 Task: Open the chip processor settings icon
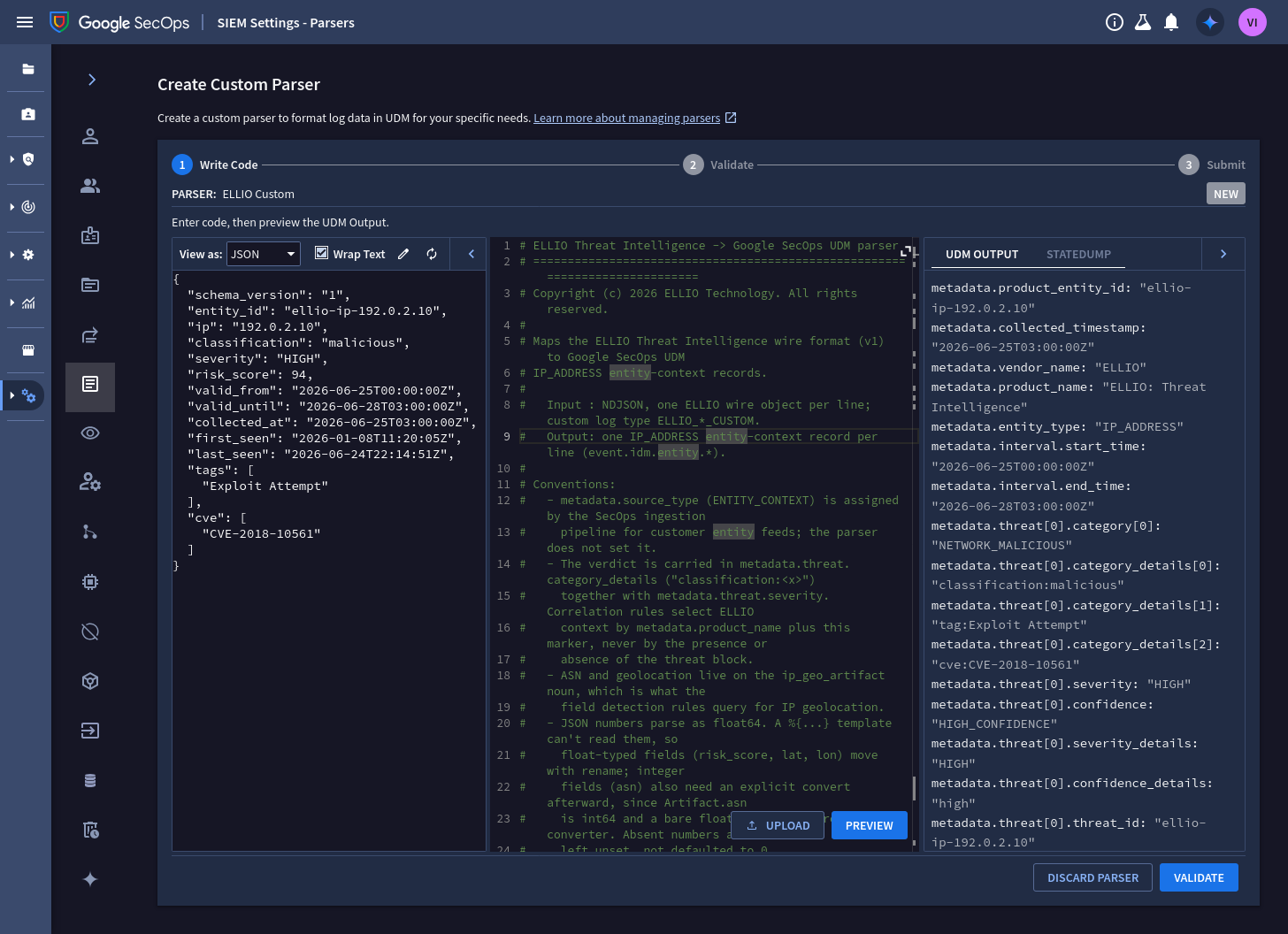click(90, 582)
